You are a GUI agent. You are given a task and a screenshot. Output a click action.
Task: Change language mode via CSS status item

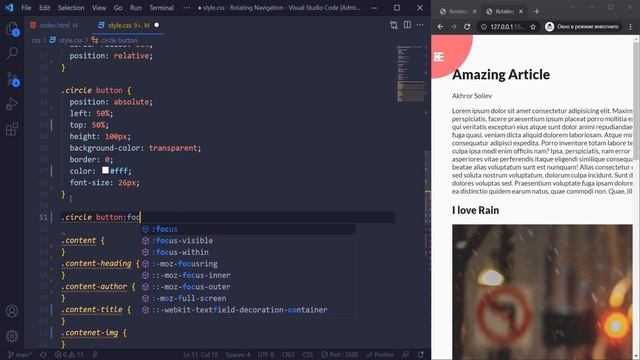pos(308,355)
